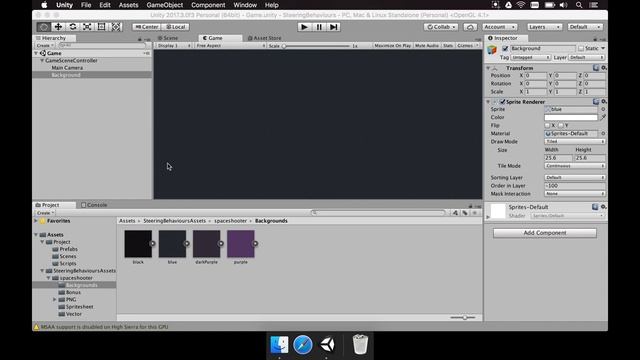Open the Material object picker circle

pyautogui.click(x=603, y=133)
